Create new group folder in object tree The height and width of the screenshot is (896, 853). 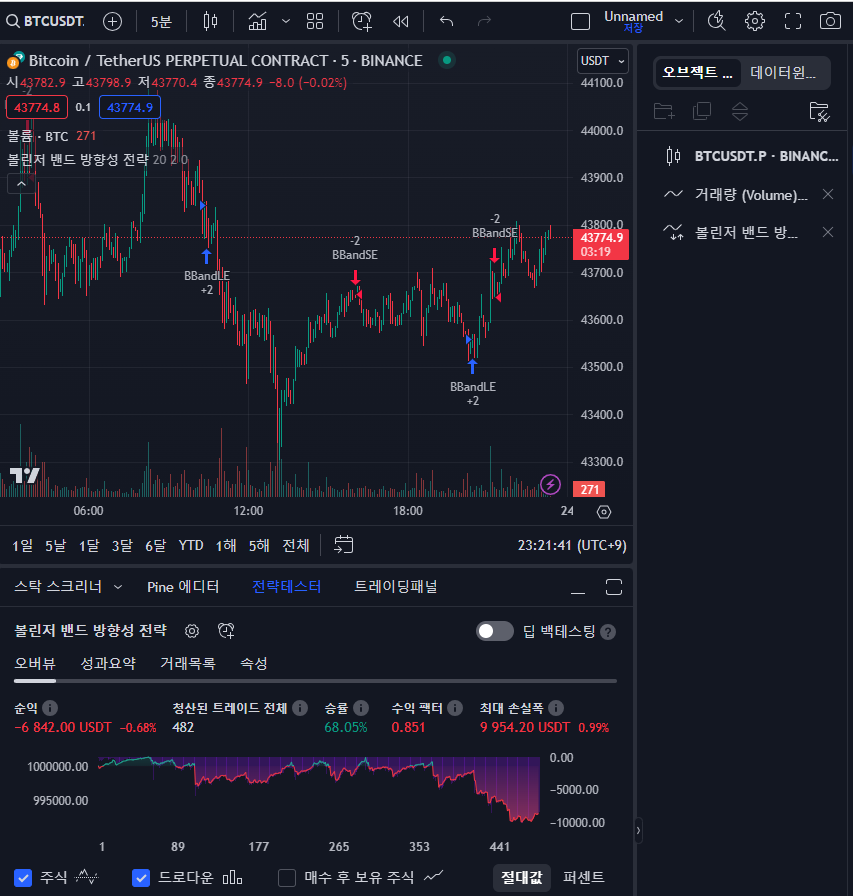[664, 111]
